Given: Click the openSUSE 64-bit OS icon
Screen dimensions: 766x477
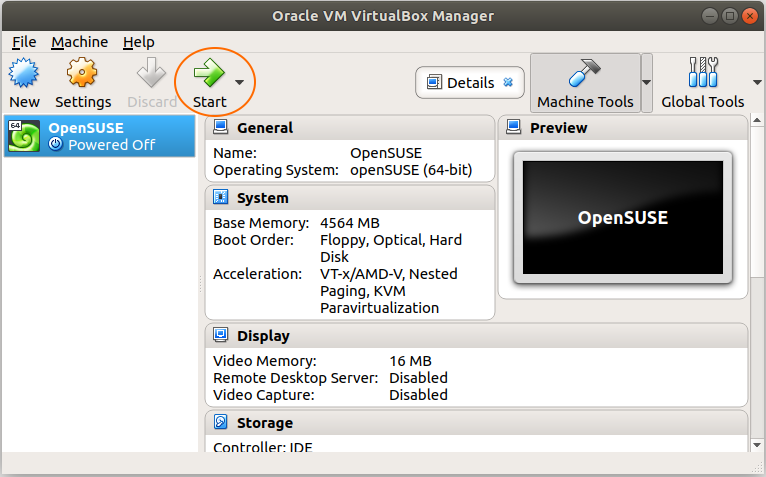Looking at the screenshot, I should click(x=24, y=136).
